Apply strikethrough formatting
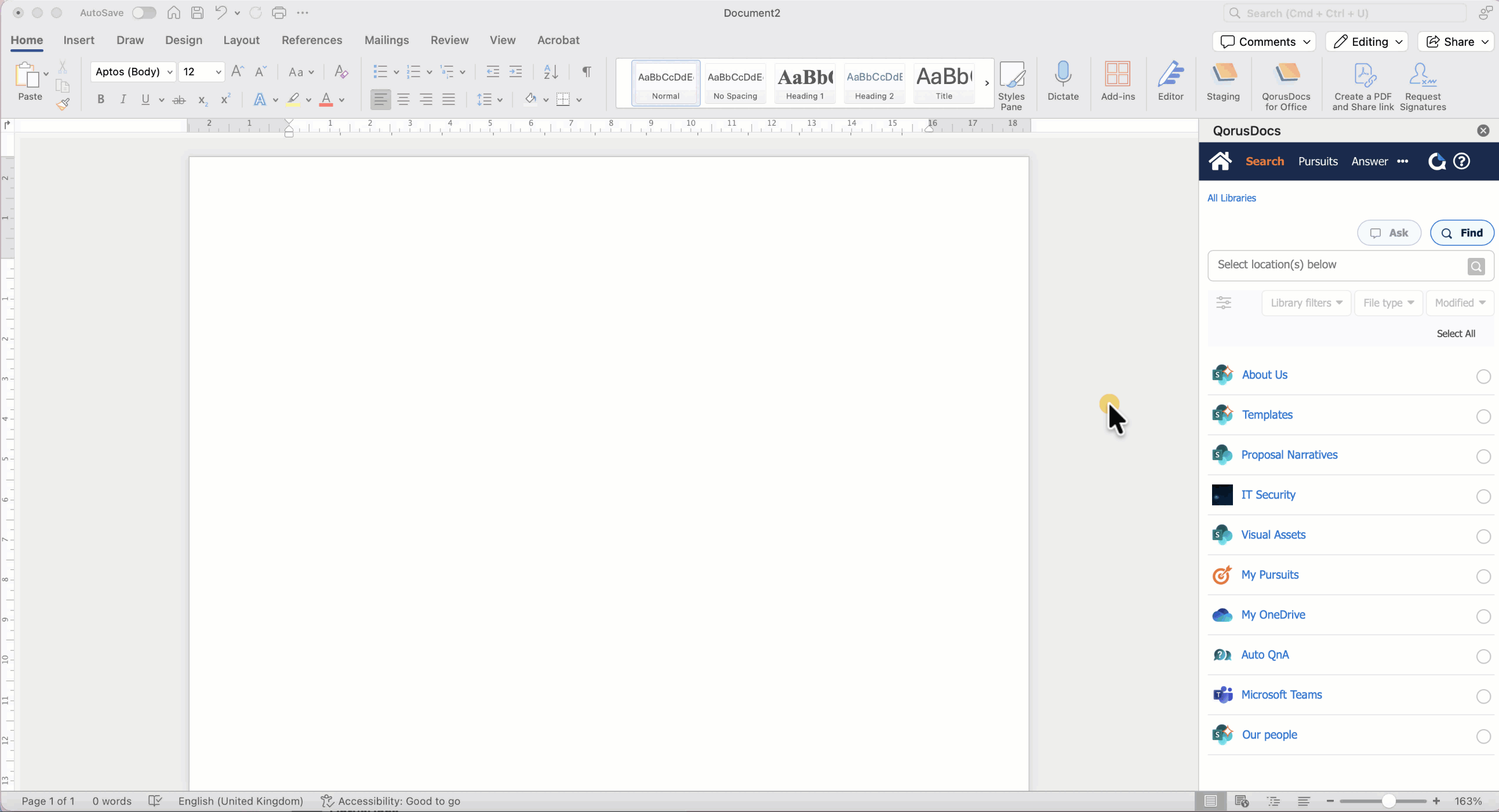Image resolution: width=1499 pixels, height=812 pixels. point(179,100)
